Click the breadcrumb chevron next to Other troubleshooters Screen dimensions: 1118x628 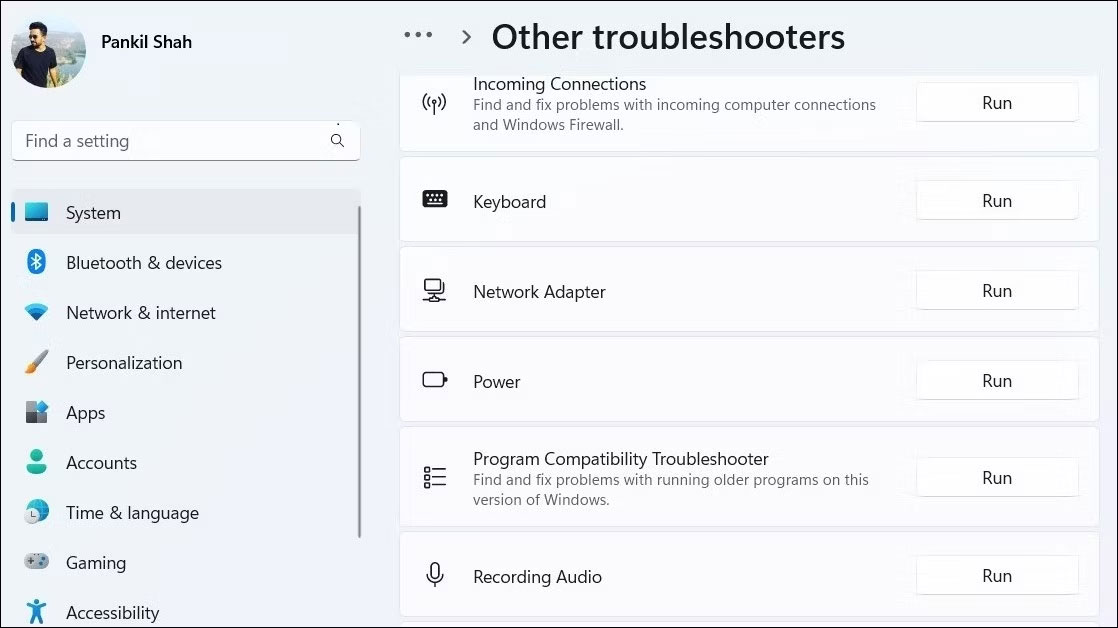[x=466, y=36]
